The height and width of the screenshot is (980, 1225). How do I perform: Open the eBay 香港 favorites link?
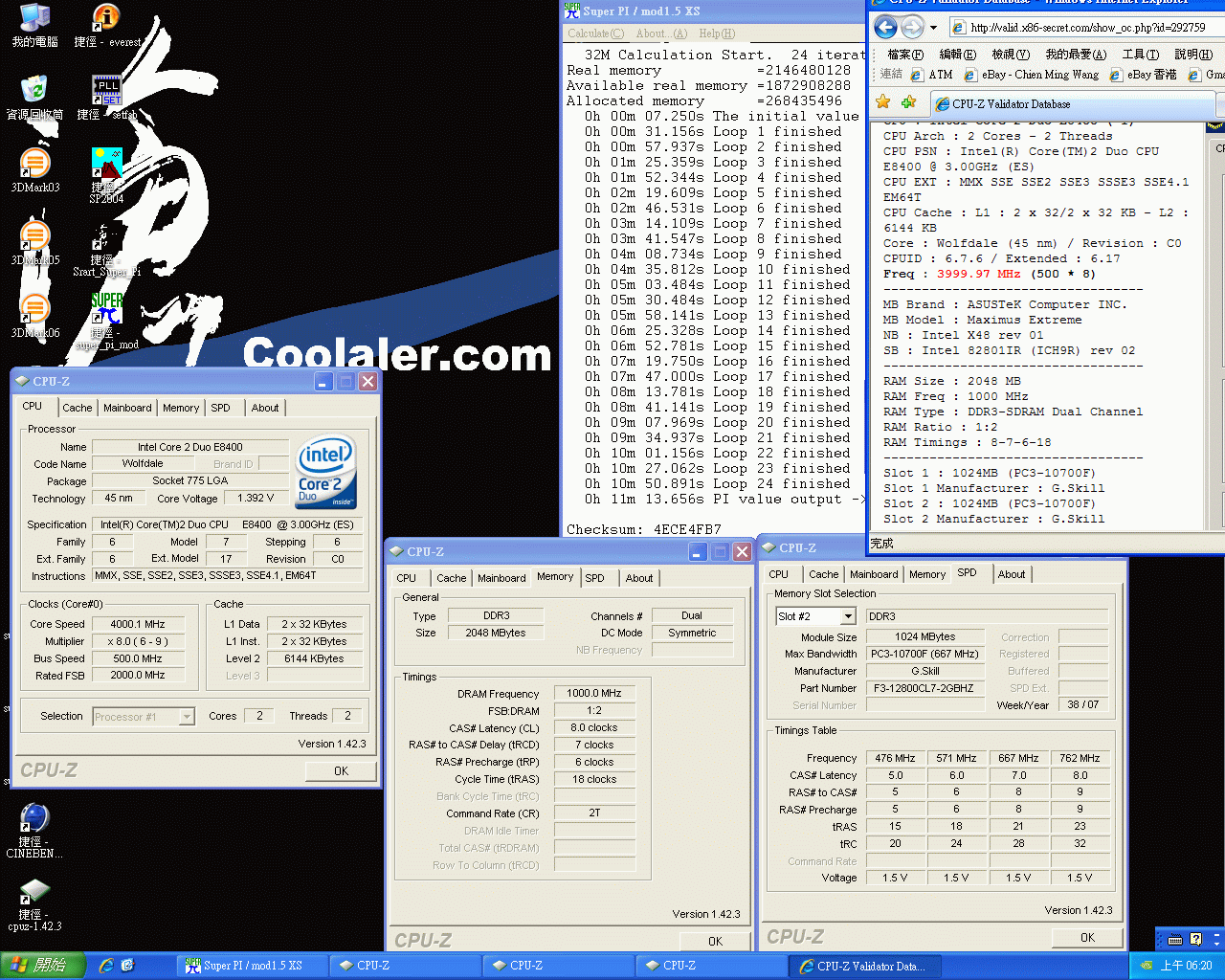click(1143, 75)
